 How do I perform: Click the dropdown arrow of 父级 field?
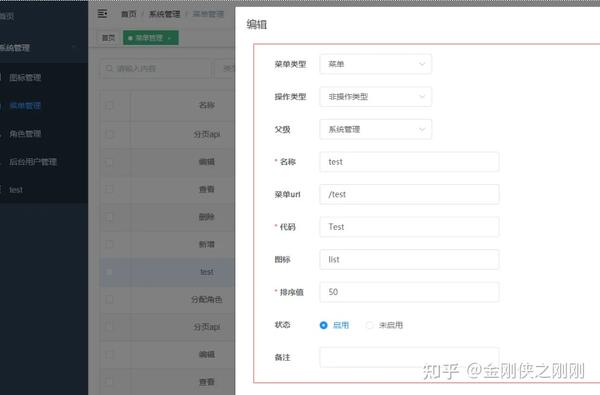point(422,129)
